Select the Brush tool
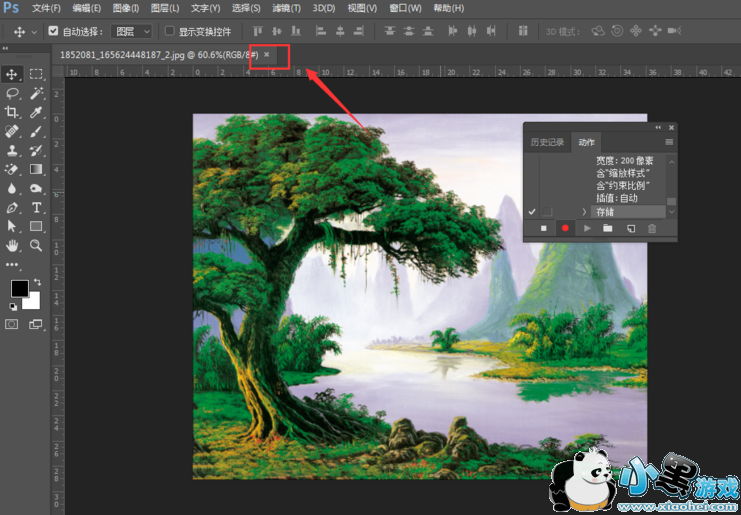This screenshot has height=515, width=741. pos(36,131)
